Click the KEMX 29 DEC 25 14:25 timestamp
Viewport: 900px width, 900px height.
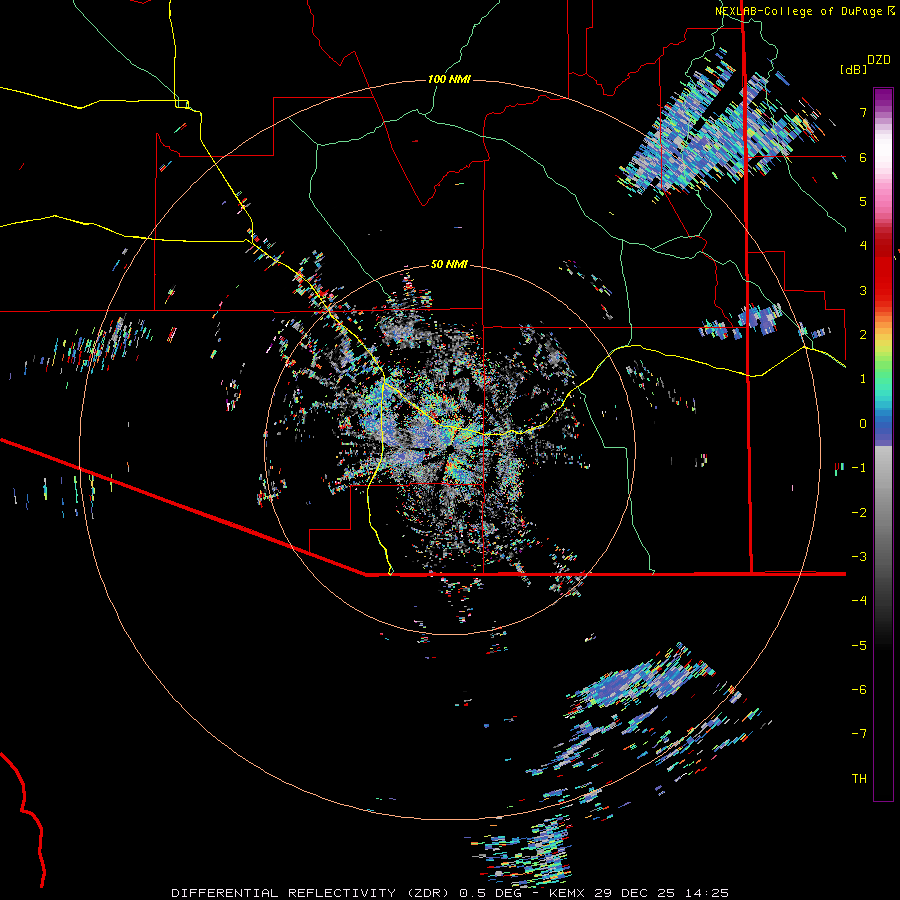(x=639, y=893)
